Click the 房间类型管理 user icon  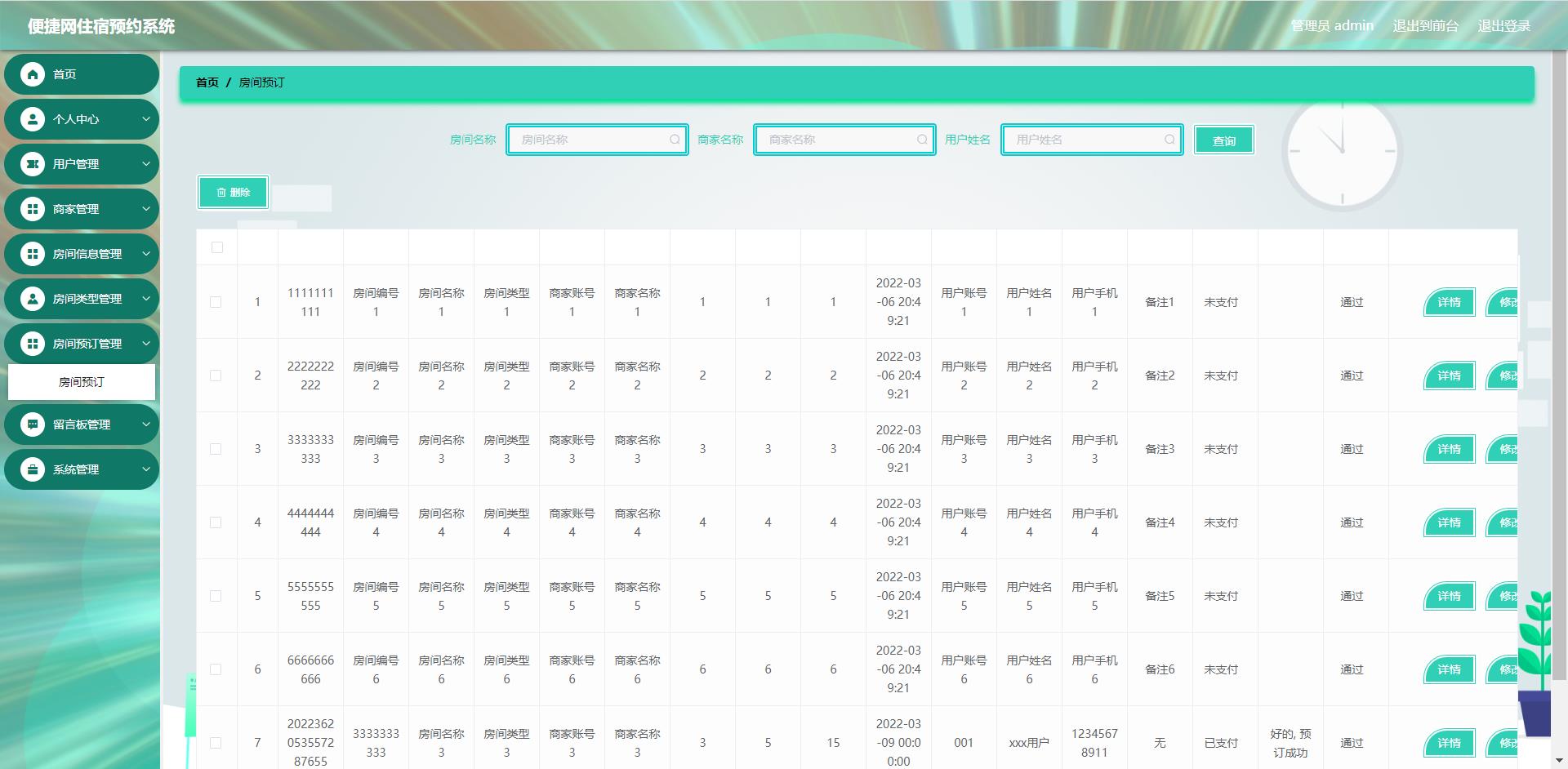[33, 300]
